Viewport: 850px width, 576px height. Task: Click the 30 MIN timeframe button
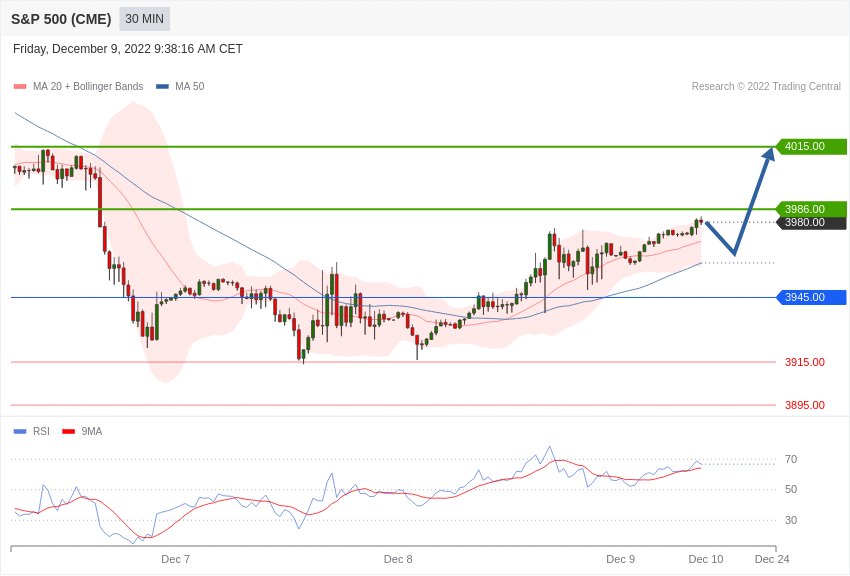click(x=144, y=19)
